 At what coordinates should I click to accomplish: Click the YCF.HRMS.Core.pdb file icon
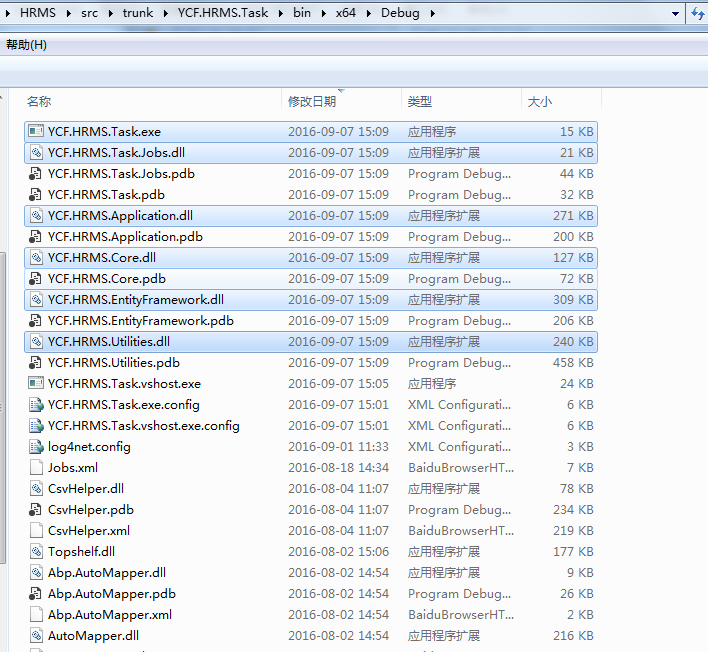[35, 279]
